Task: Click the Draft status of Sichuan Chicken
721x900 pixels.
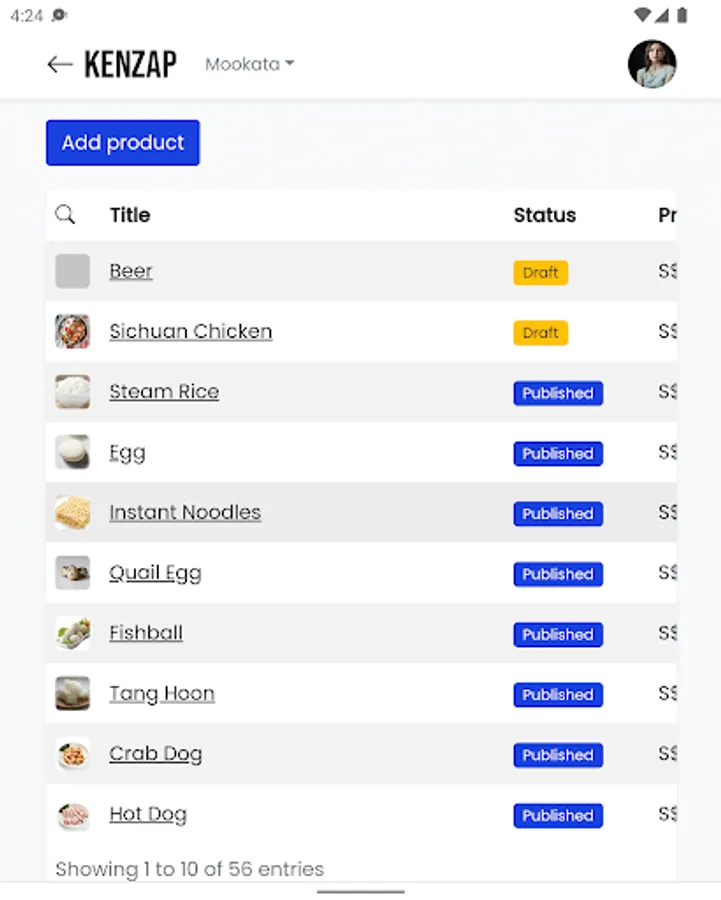Action: [540, 333]
